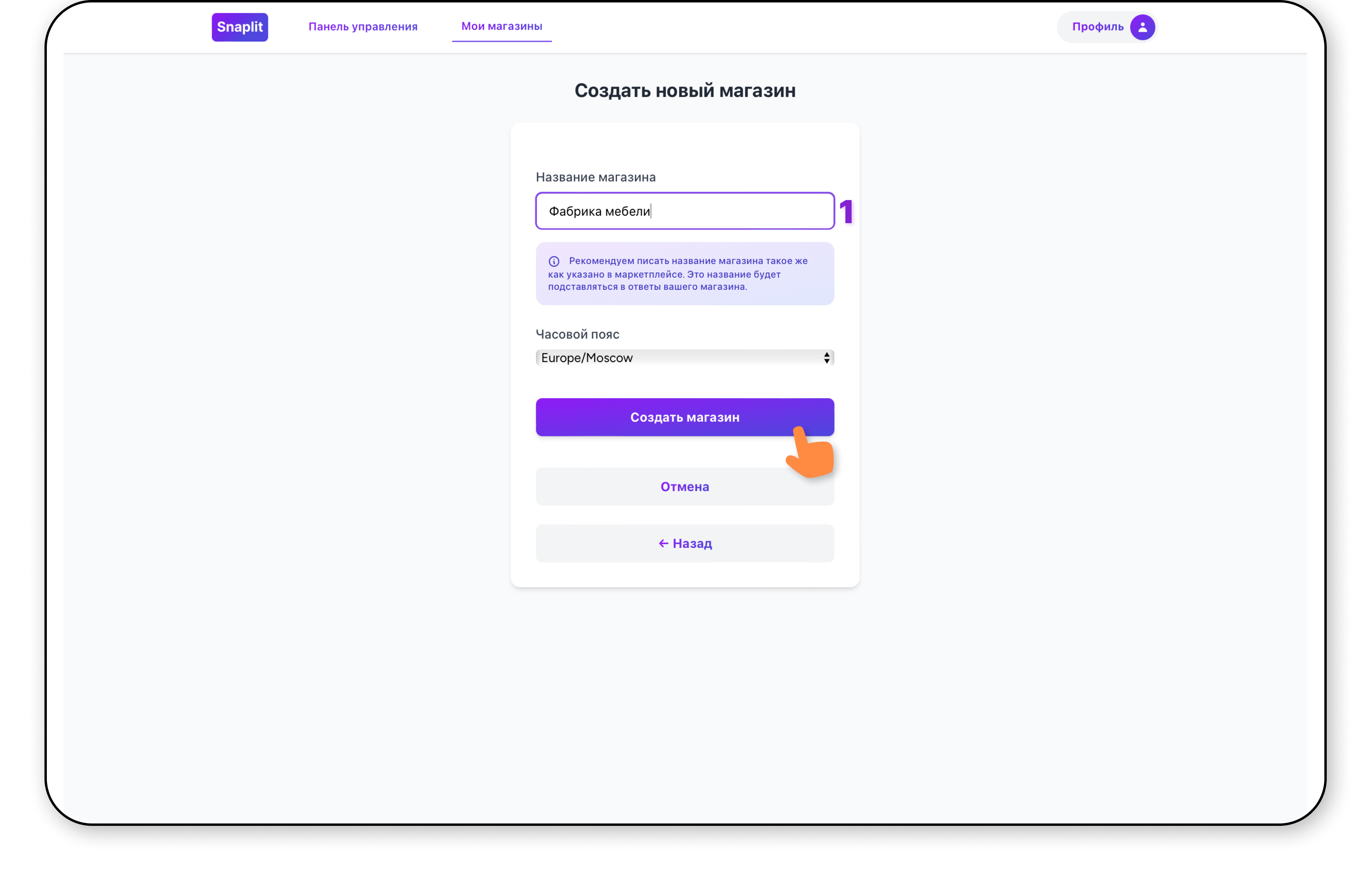Click the Snaplit logo
The width and height of the screenshot is (1372, 887).
[x=239, y=27]
